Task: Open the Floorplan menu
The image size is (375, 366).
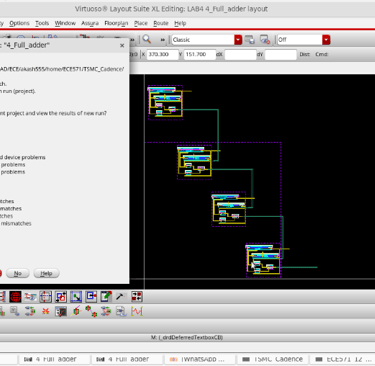Action: pyautogui.click(x=116, y=23)
